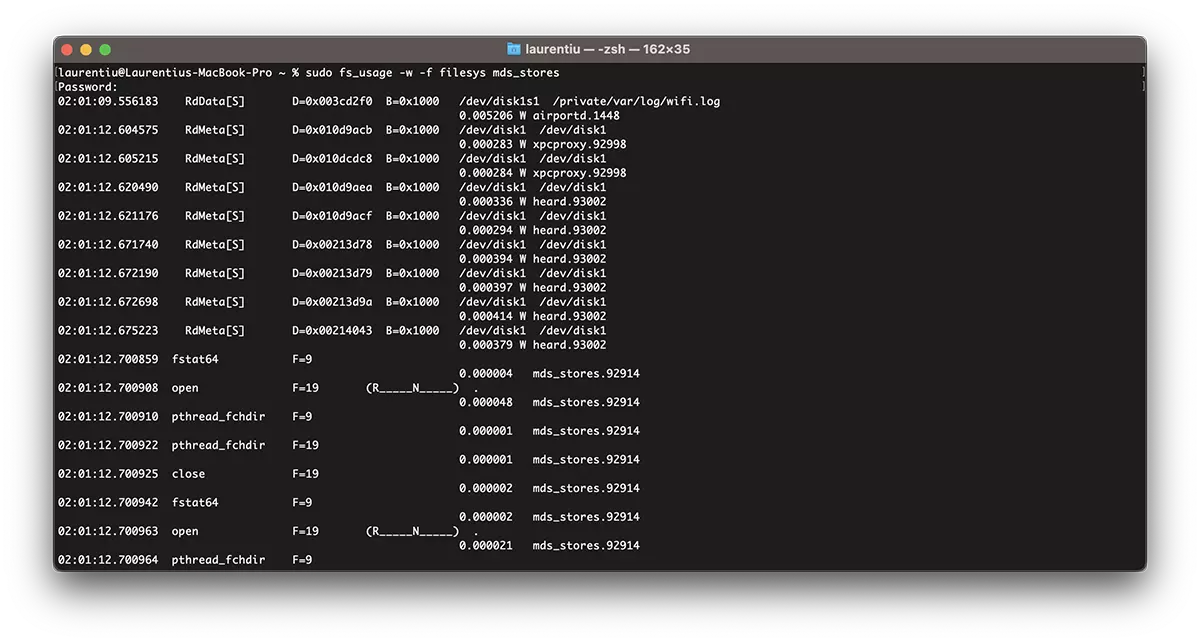Click the D=0x003cd2f0 disk address value
The width and height of the screenshot is (1200, 642).
coord(332,101)
